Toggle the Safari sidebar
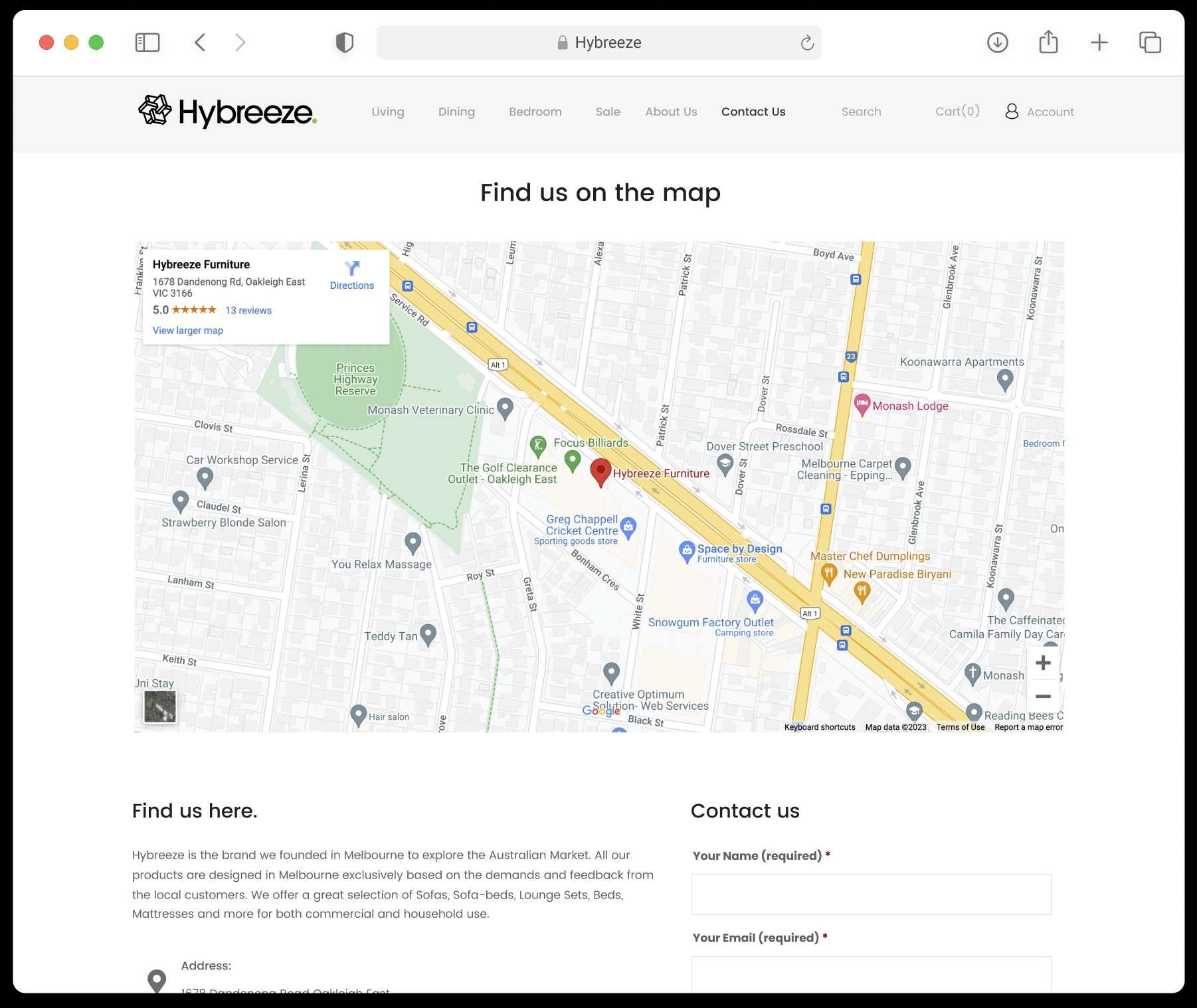Viewport: 1197px width, 1008px height. [147, 42]
